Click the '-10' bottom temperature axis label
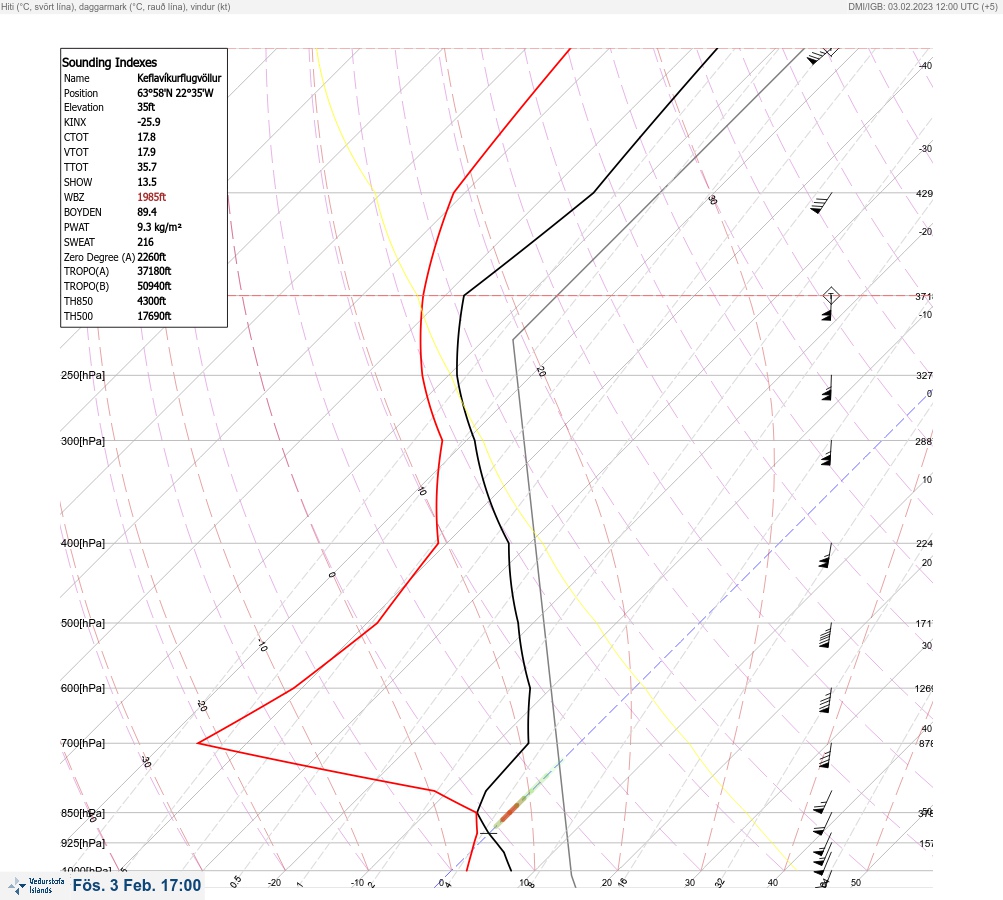 point(358,883)
